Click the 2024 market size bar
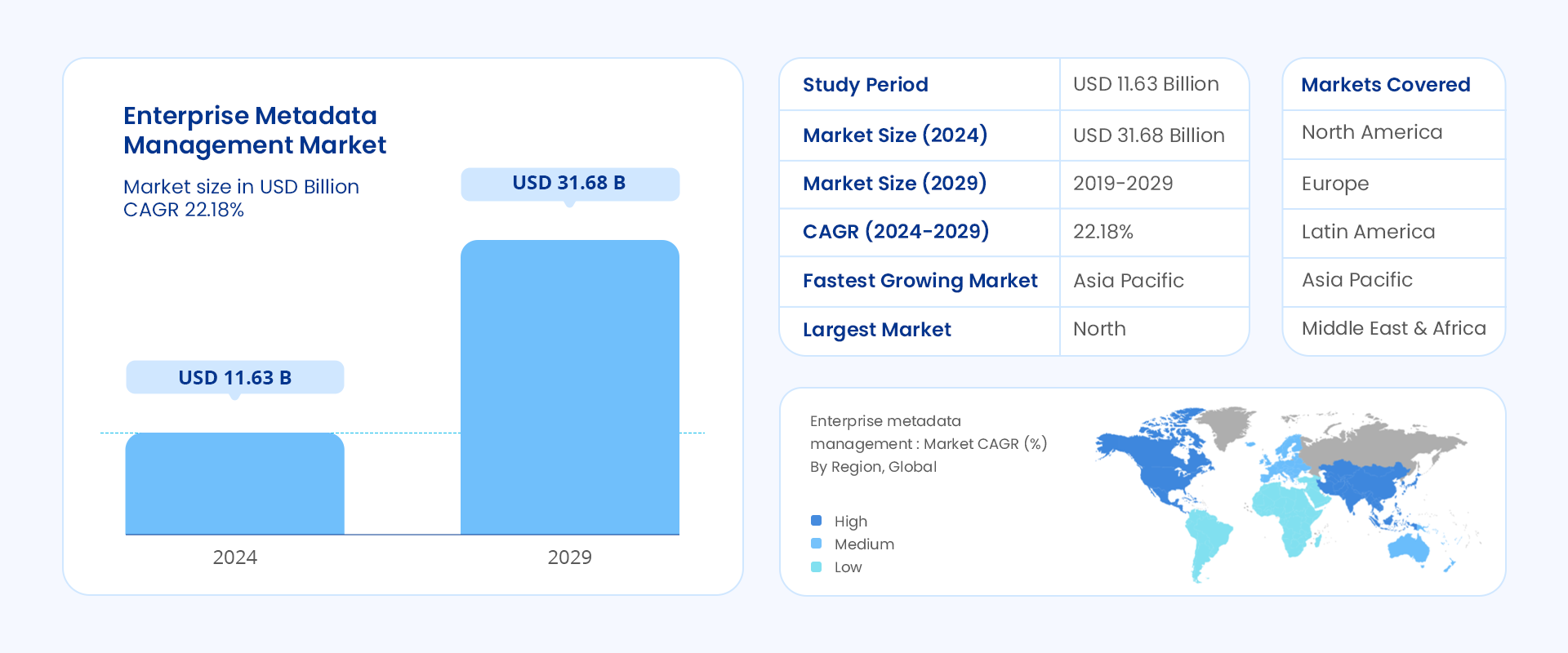 [x=234, y=484]
